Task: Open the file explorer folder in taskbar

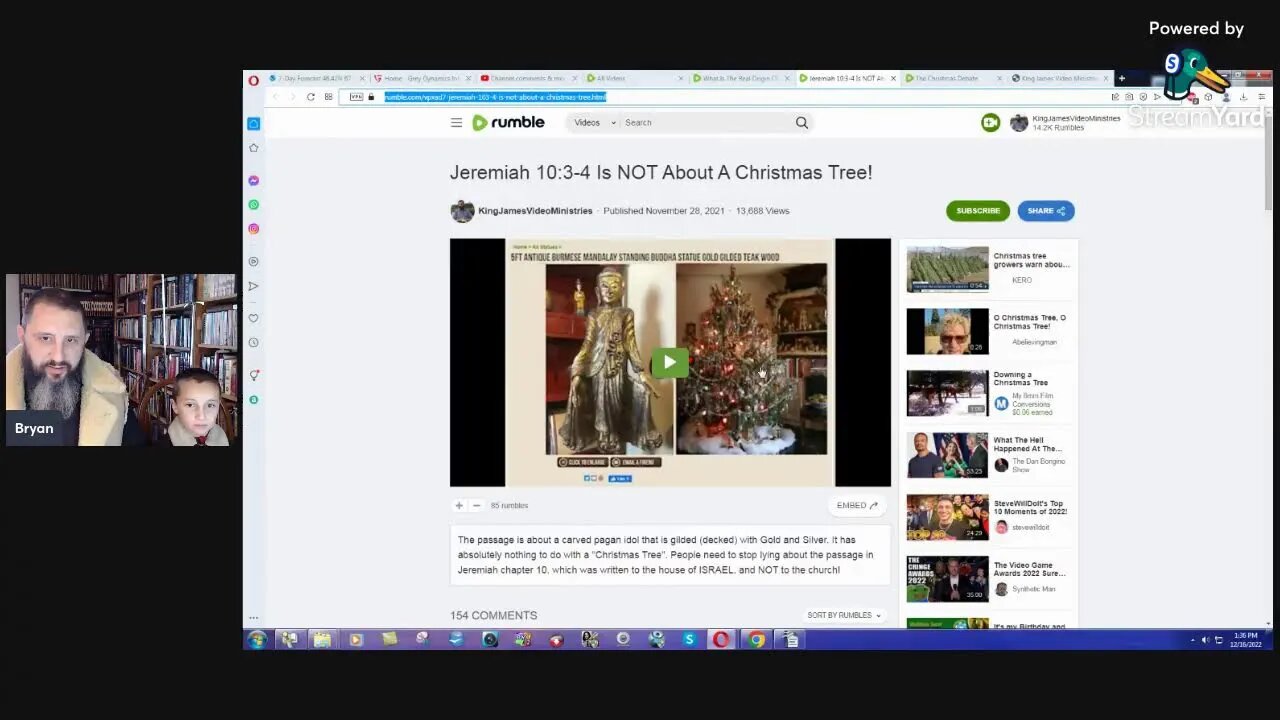Action: pos(322,640)
